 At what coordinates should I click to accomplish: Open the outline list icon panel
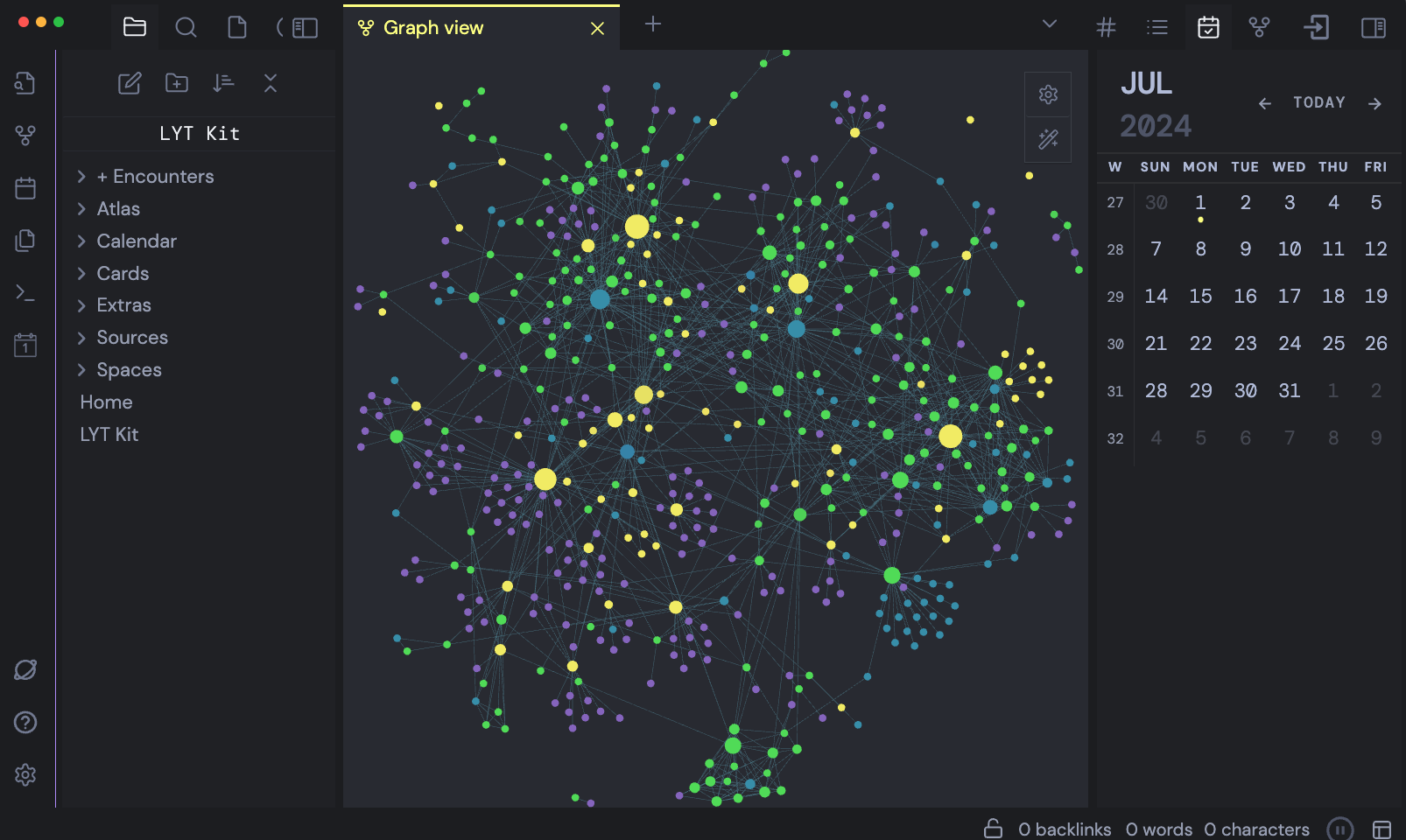tap(1157, 27)
